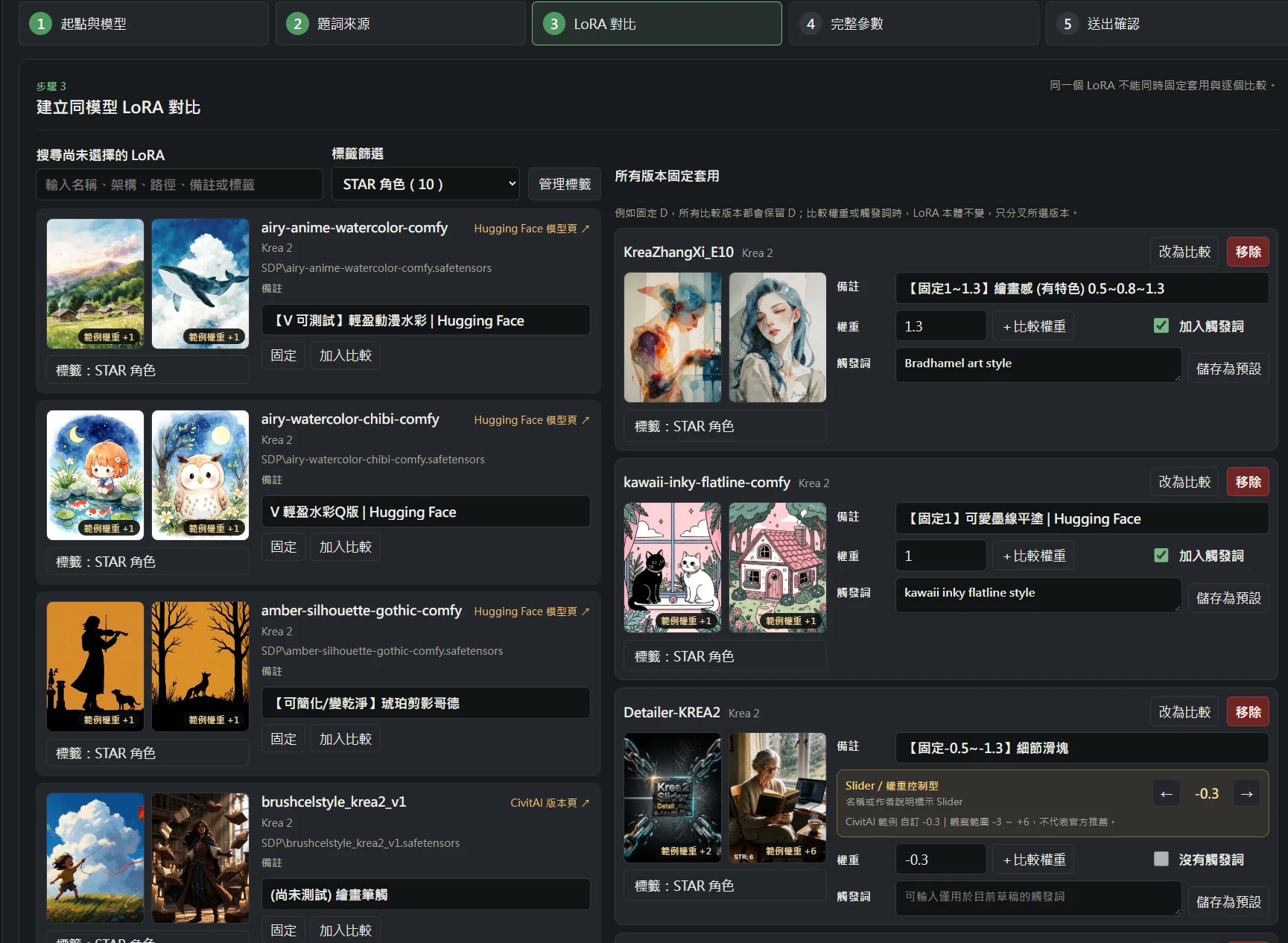Open the violinist silhouette sample thumbnail
This screenshot has width=1288, height=943.
tap(95, 667)
